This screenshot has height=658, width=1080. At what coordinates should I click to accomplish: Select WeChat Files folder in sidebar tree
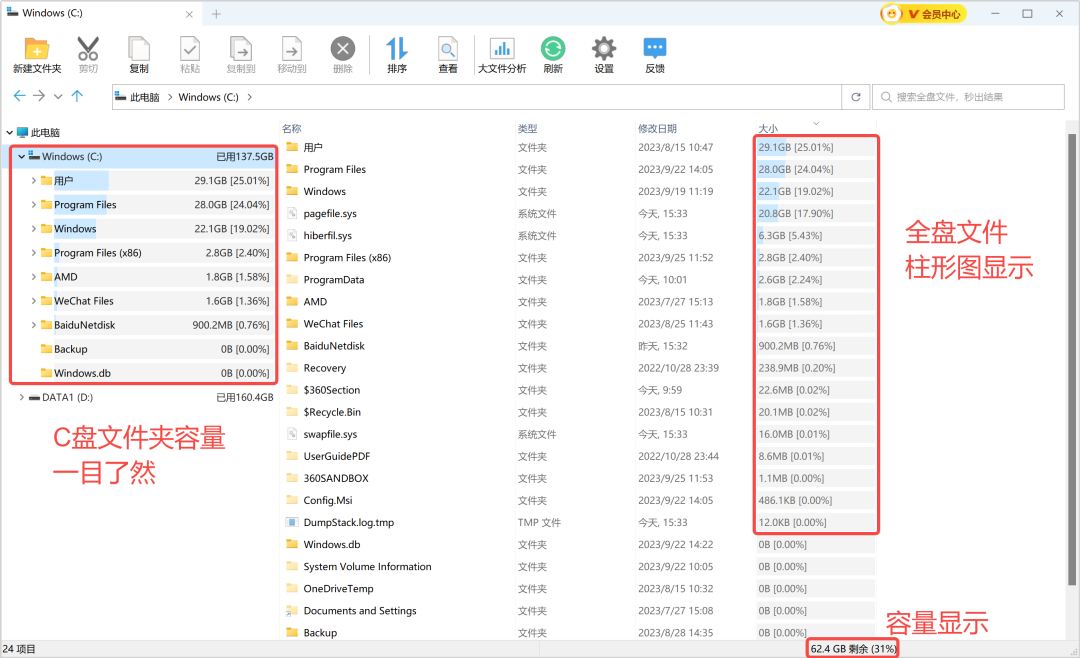(x=84, y=301)
